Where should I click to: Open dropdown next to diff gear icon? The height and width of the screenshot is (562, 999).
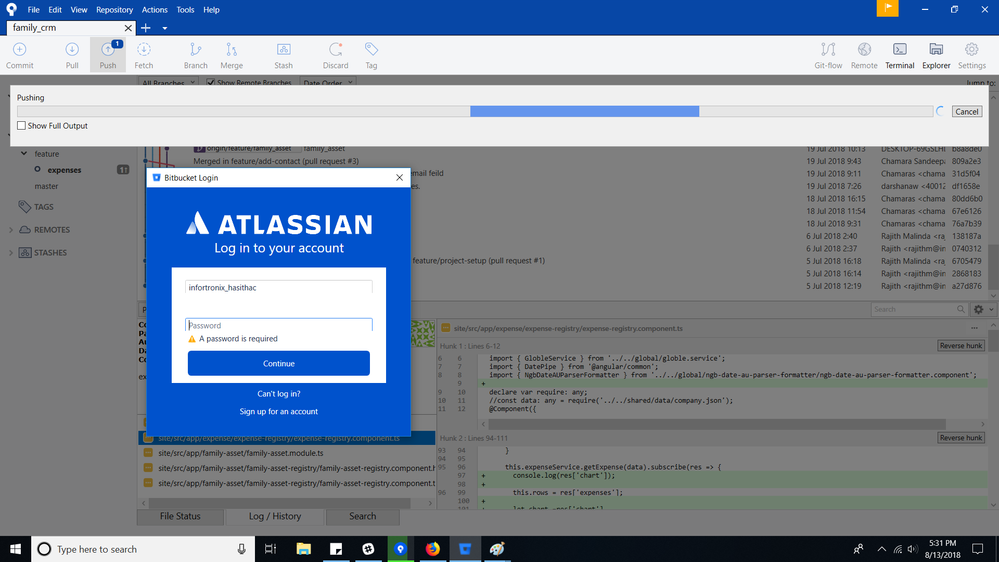point(991,309)
